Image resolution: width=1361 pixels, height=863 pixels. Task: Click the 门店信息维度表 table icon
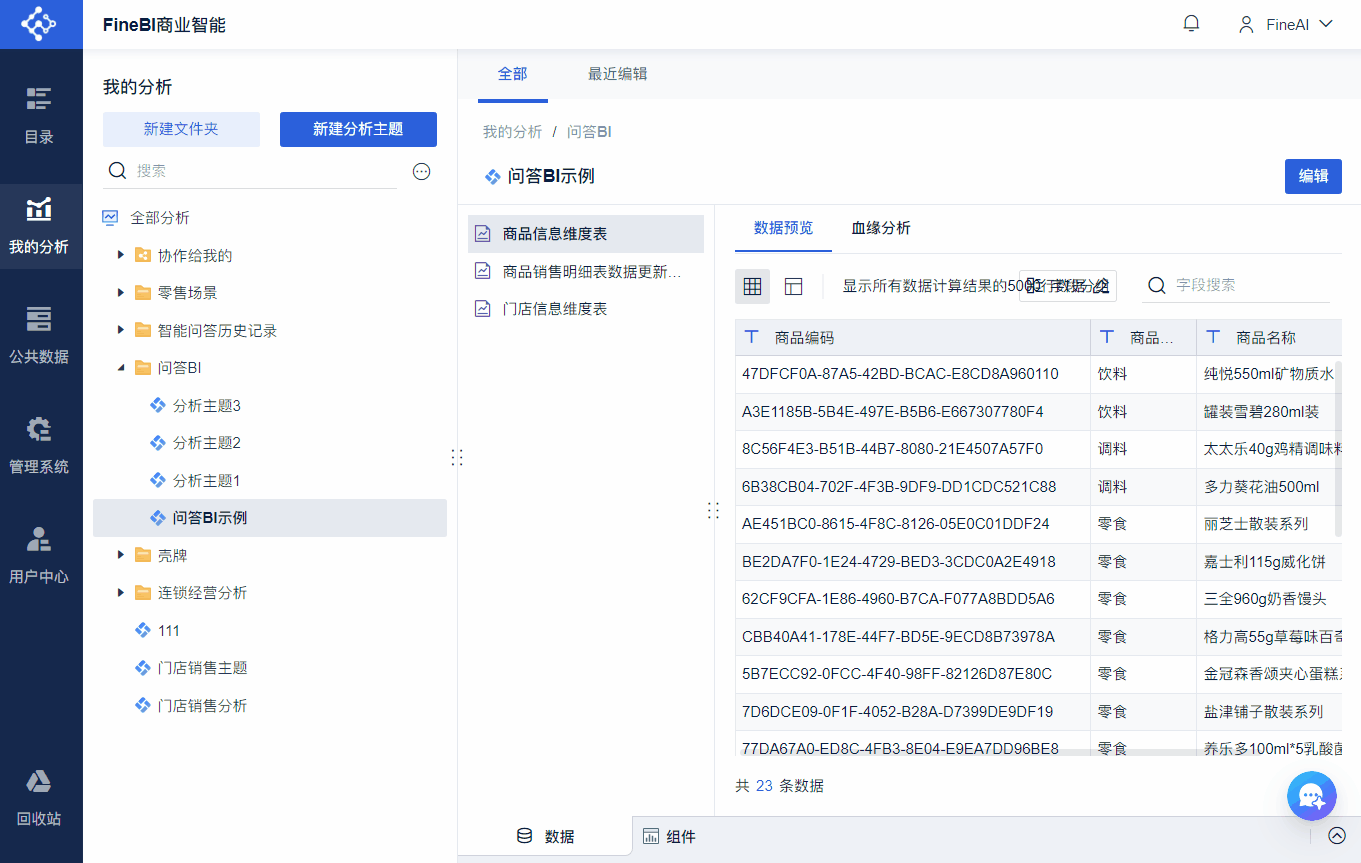483,309
